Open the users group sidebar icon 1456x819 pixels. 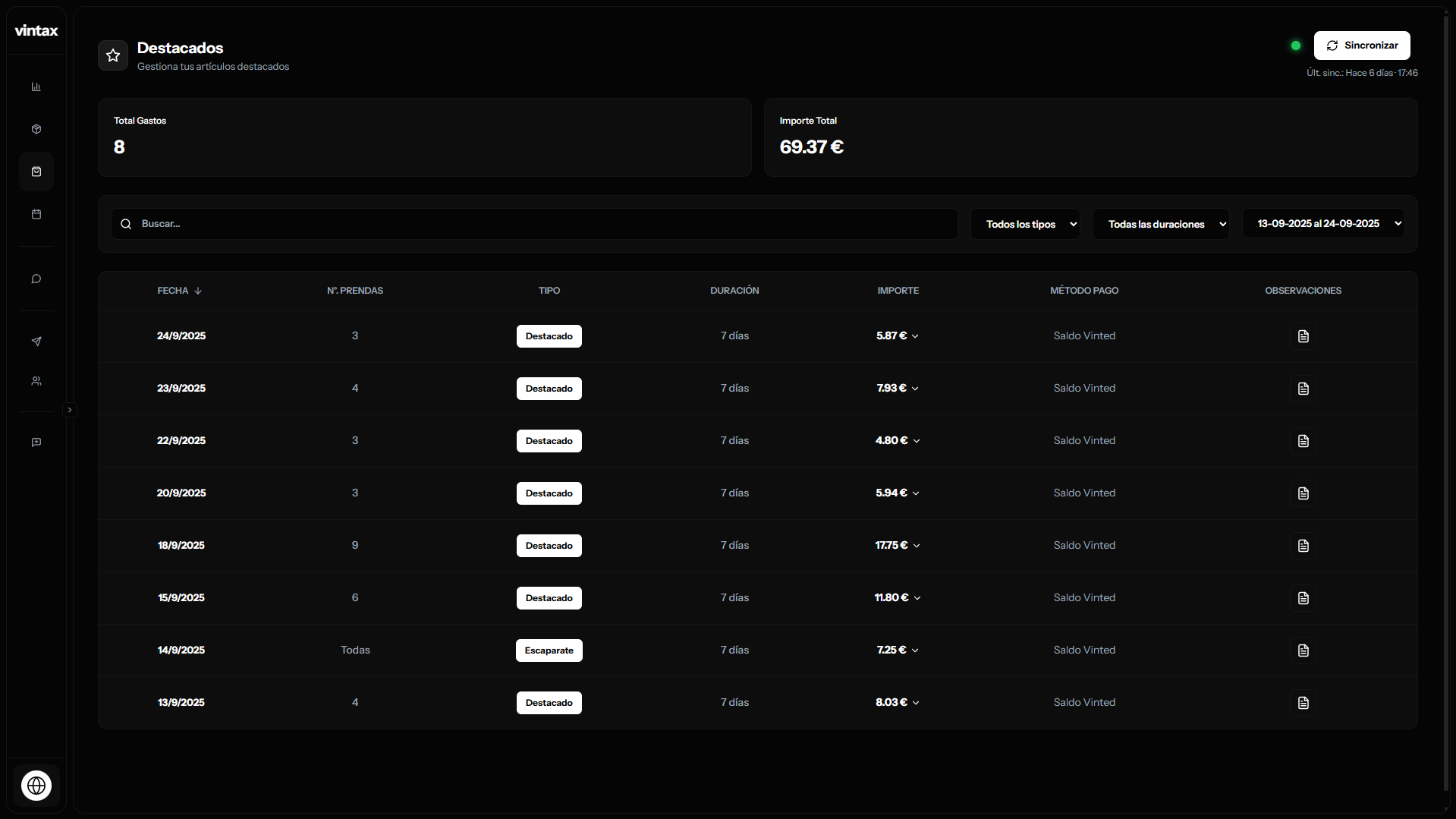(x=36, y=381)
